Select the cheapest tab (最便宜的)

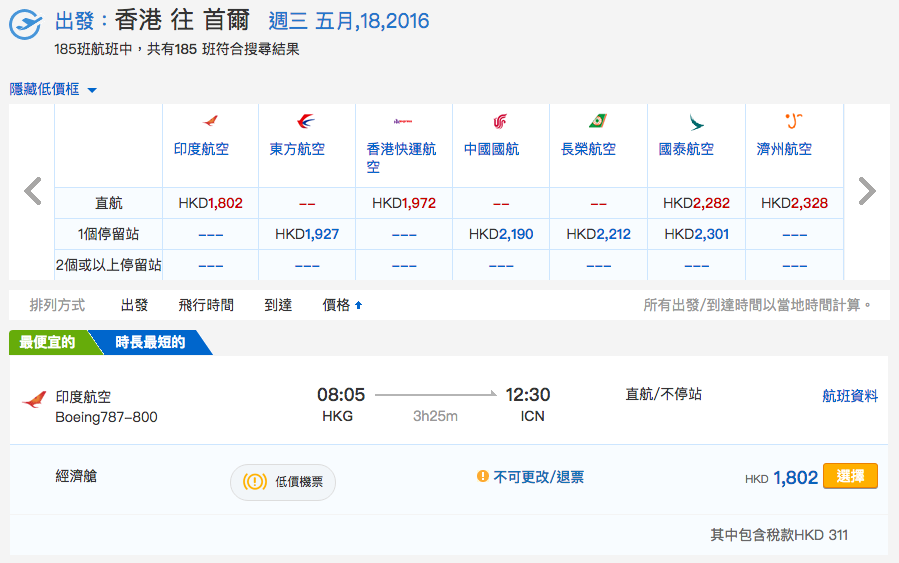coord(48,342)
